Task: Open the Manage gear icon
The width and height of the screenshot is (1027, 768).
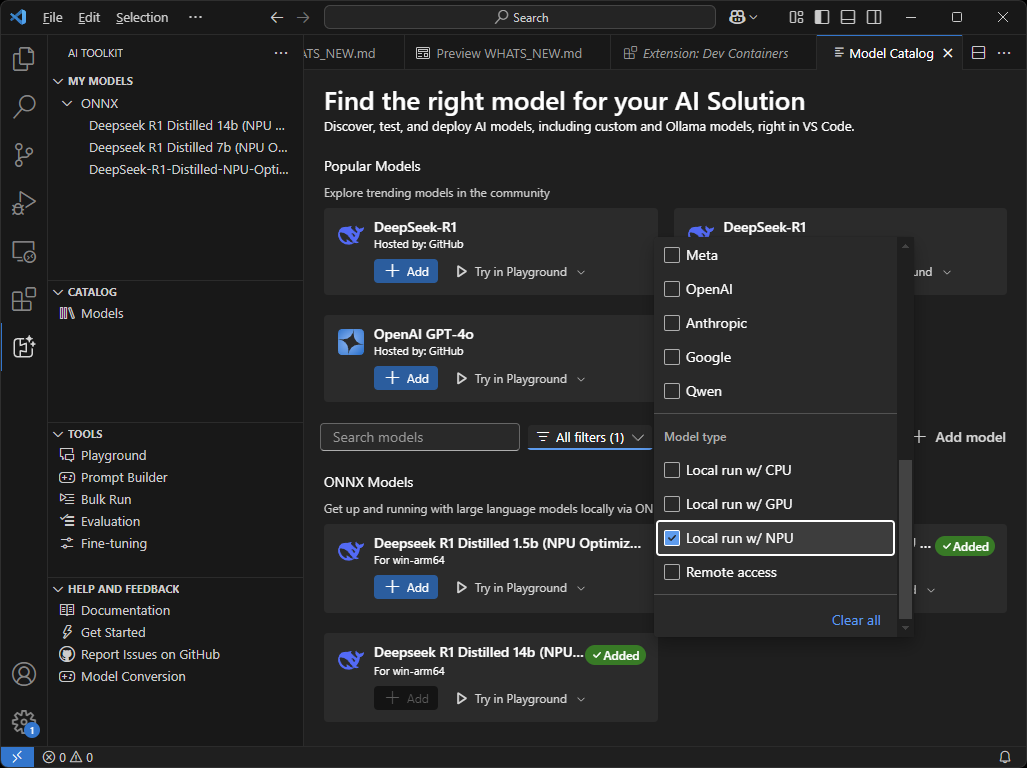Action: pos(23,721)
